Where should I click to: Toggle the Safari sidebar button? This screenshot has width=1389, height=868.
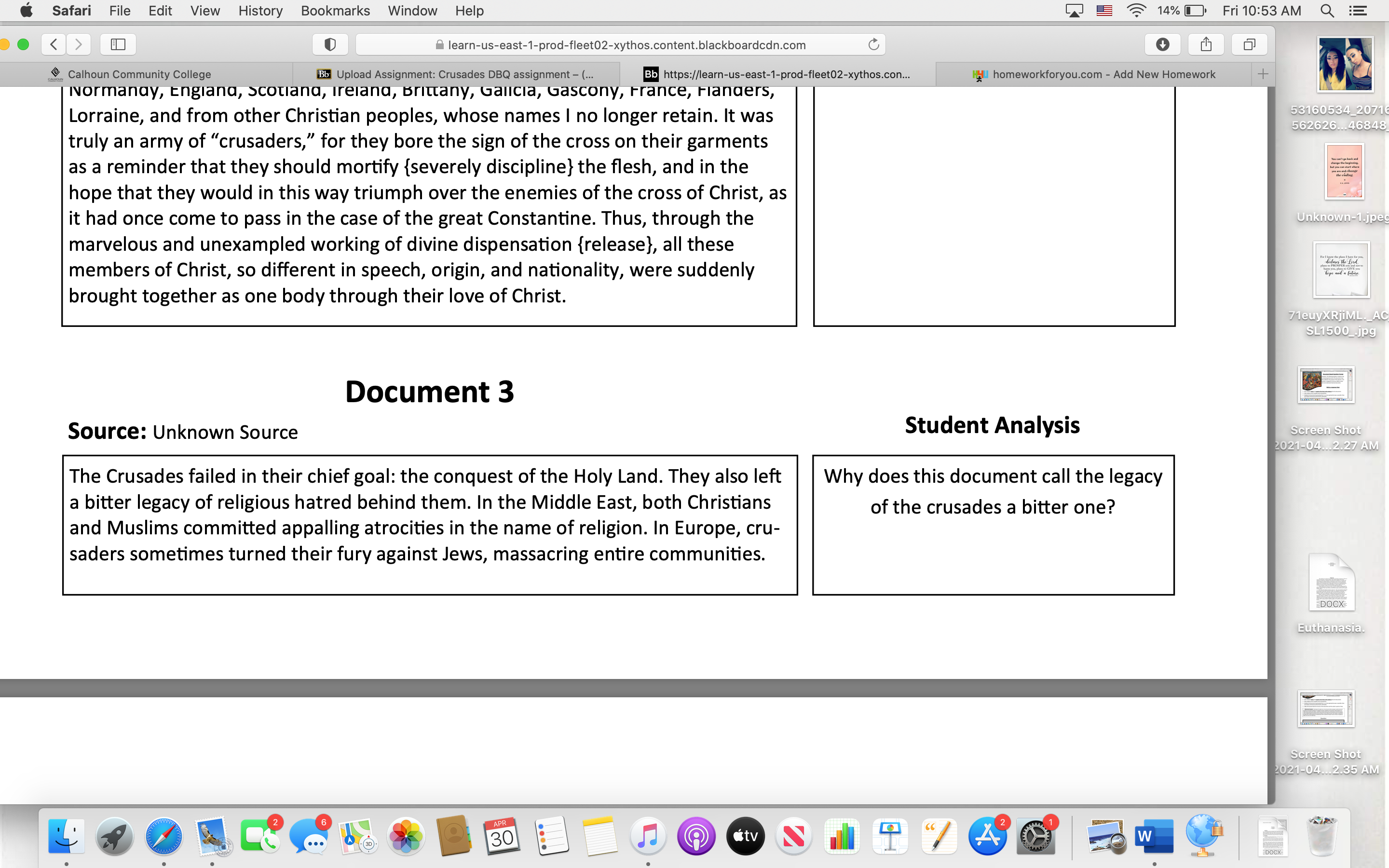118,44
